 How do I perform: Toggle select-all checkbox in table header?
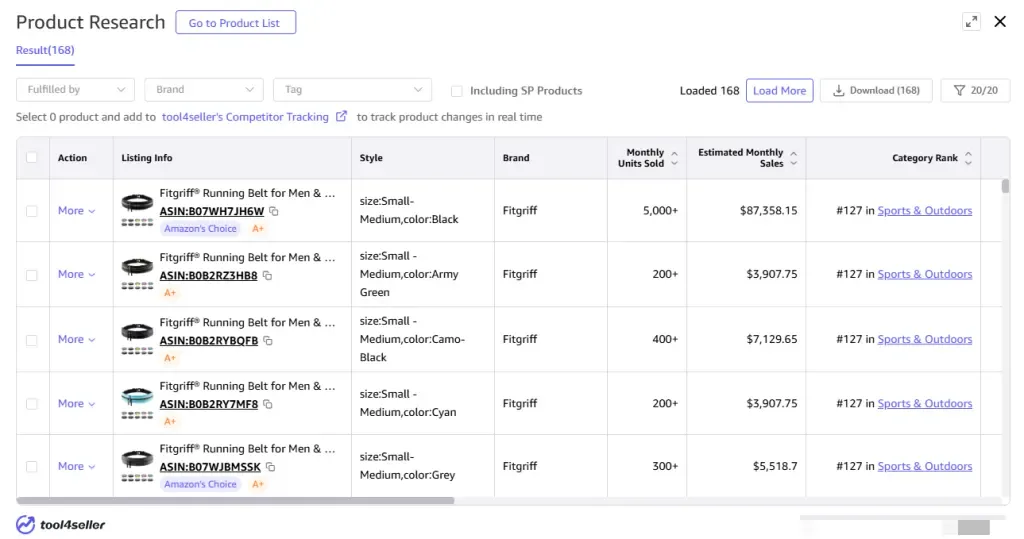click(31, 157)
